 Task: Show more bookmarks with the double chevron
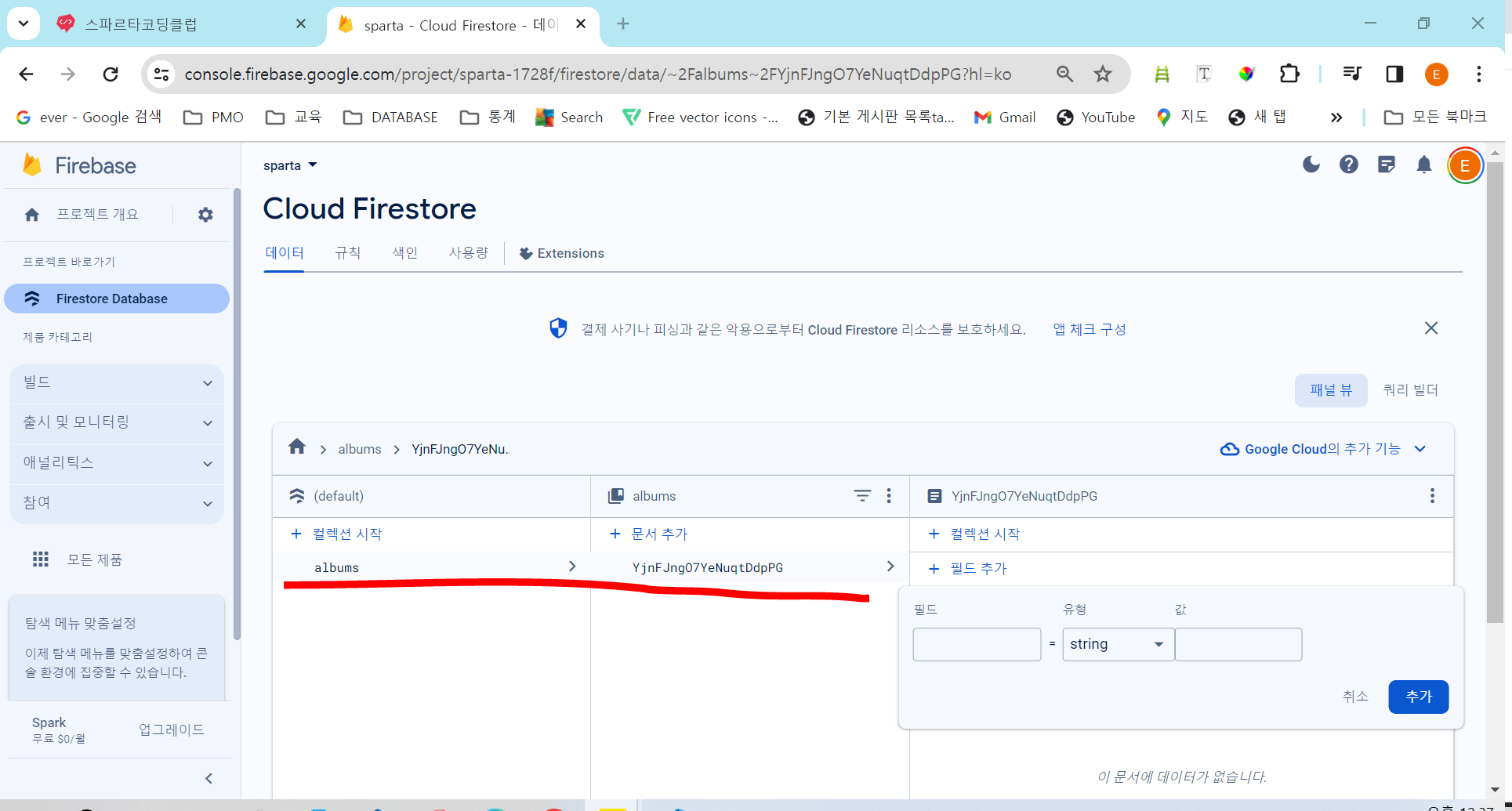[1336, 118]
